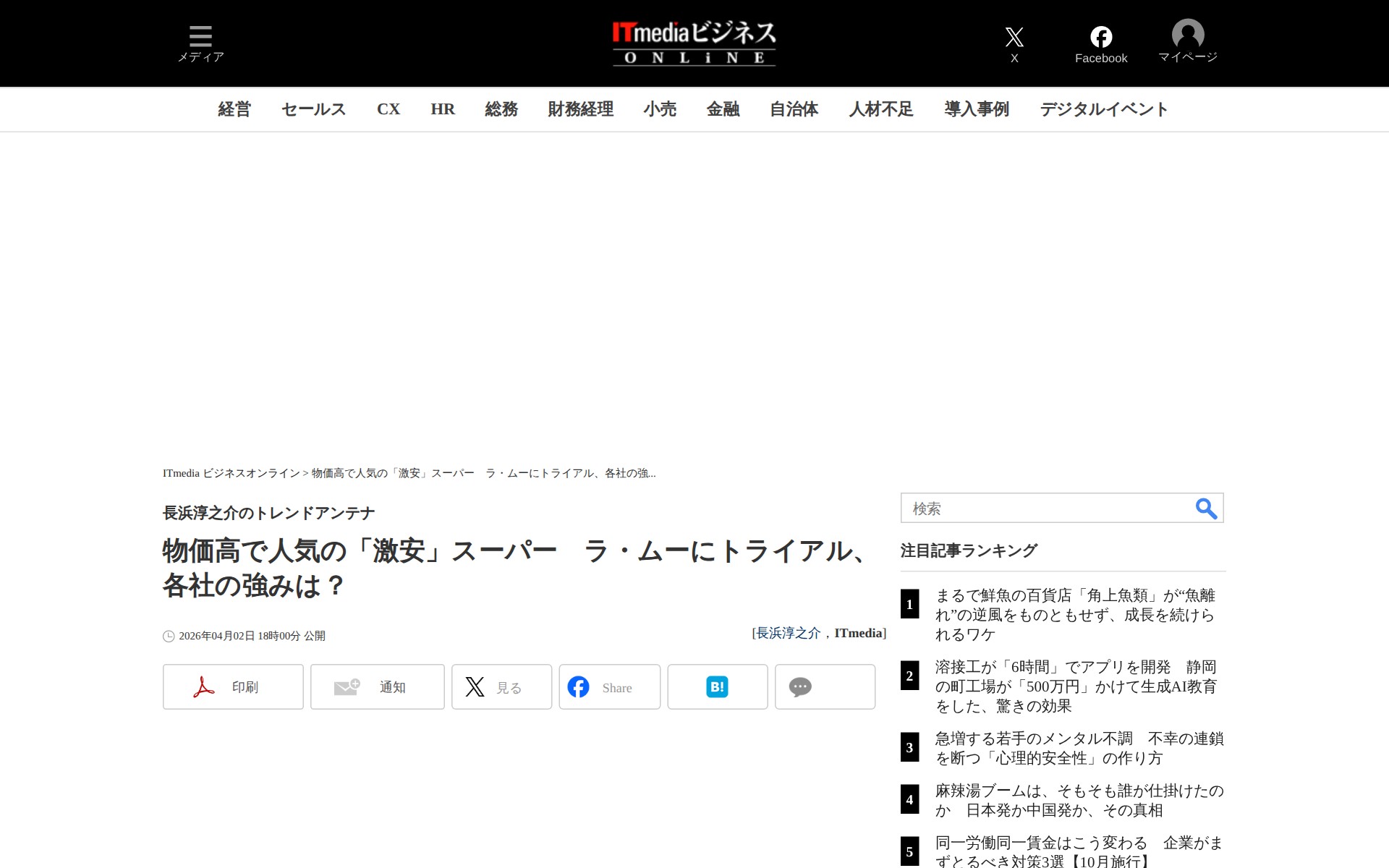The height and width of the screenshot is (868, 1389).
Task: Print article using 印刷 PDF button
Action: pyautogui.click(x=233, y=686)
